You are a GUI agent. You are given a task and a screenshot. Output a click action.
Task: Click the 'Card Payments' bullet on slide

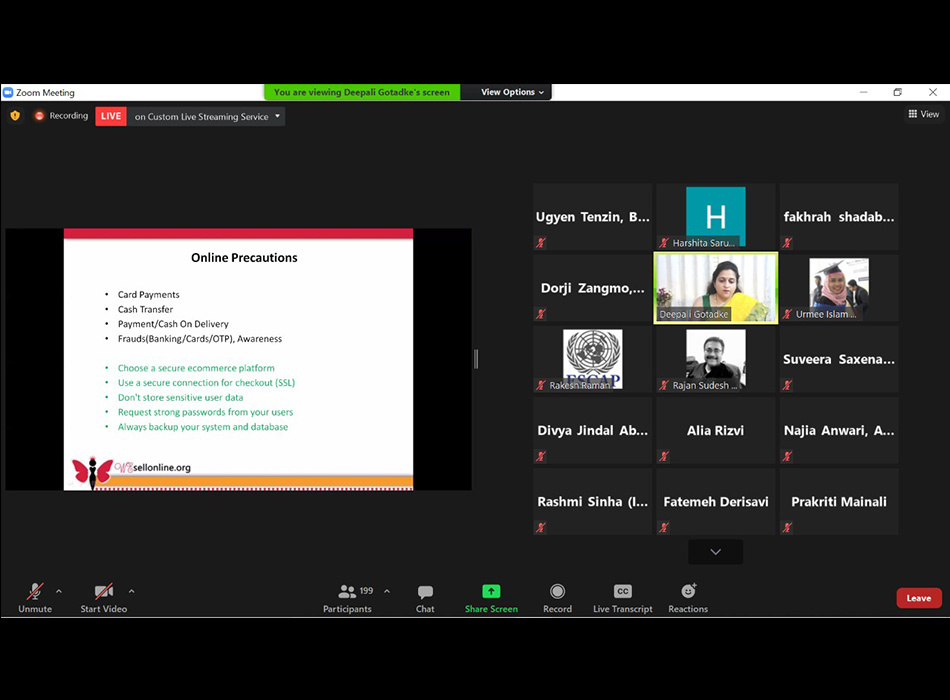(148, 295)
